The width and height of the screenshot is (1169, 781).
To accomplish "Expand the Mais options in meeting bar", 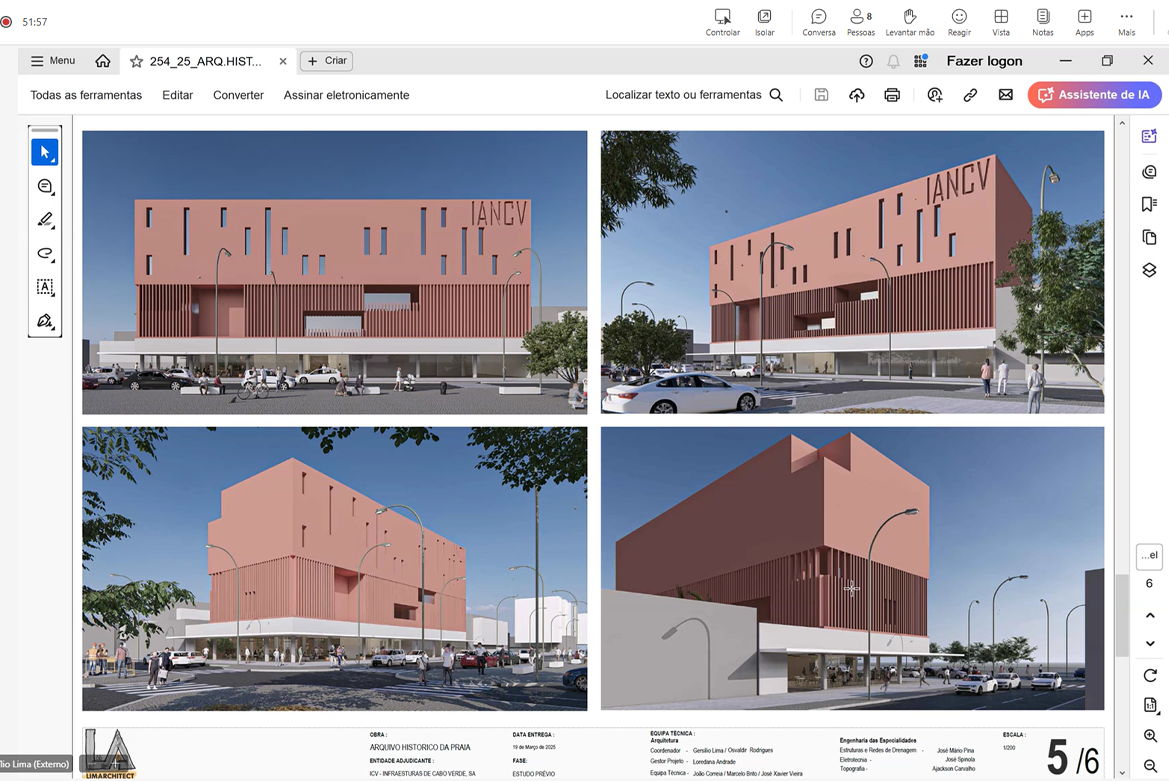I will click(1126, 22).
